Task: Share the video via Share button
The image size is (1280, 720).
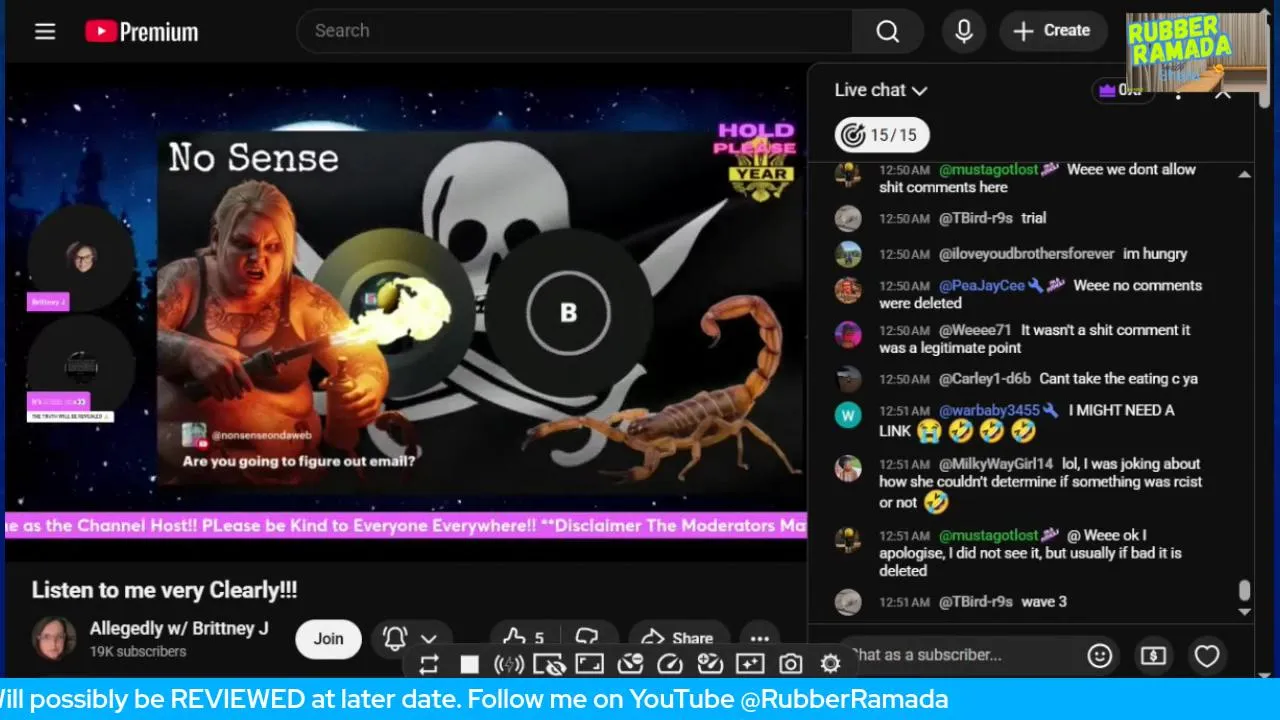Action: point(677,638)
